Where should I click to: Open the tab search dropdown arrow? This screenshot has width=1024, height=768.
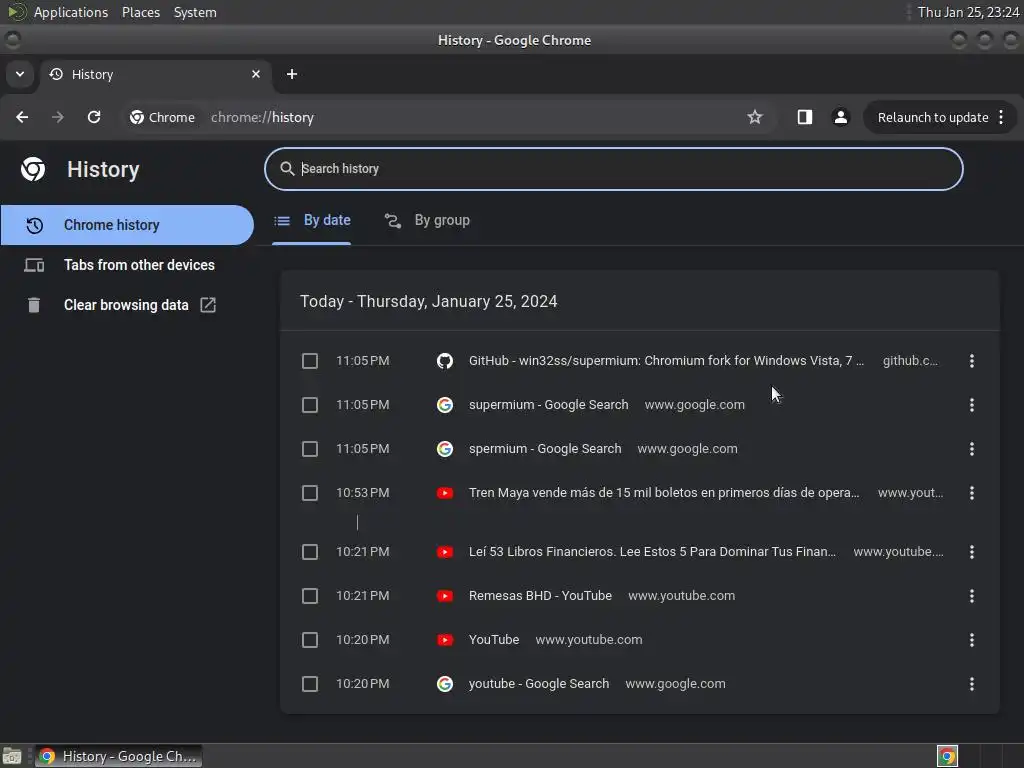point(20,74)
